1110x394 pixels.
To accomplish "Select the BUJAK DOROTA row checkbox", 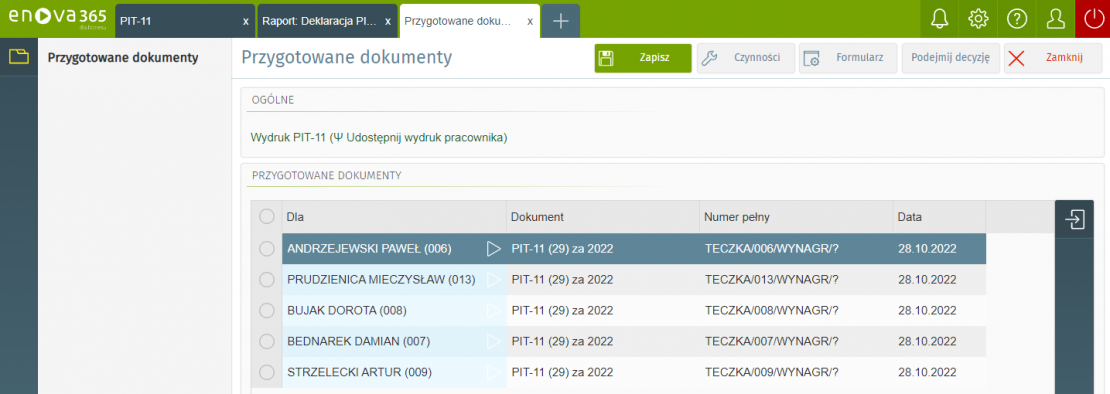I will (x=267, y=310).
